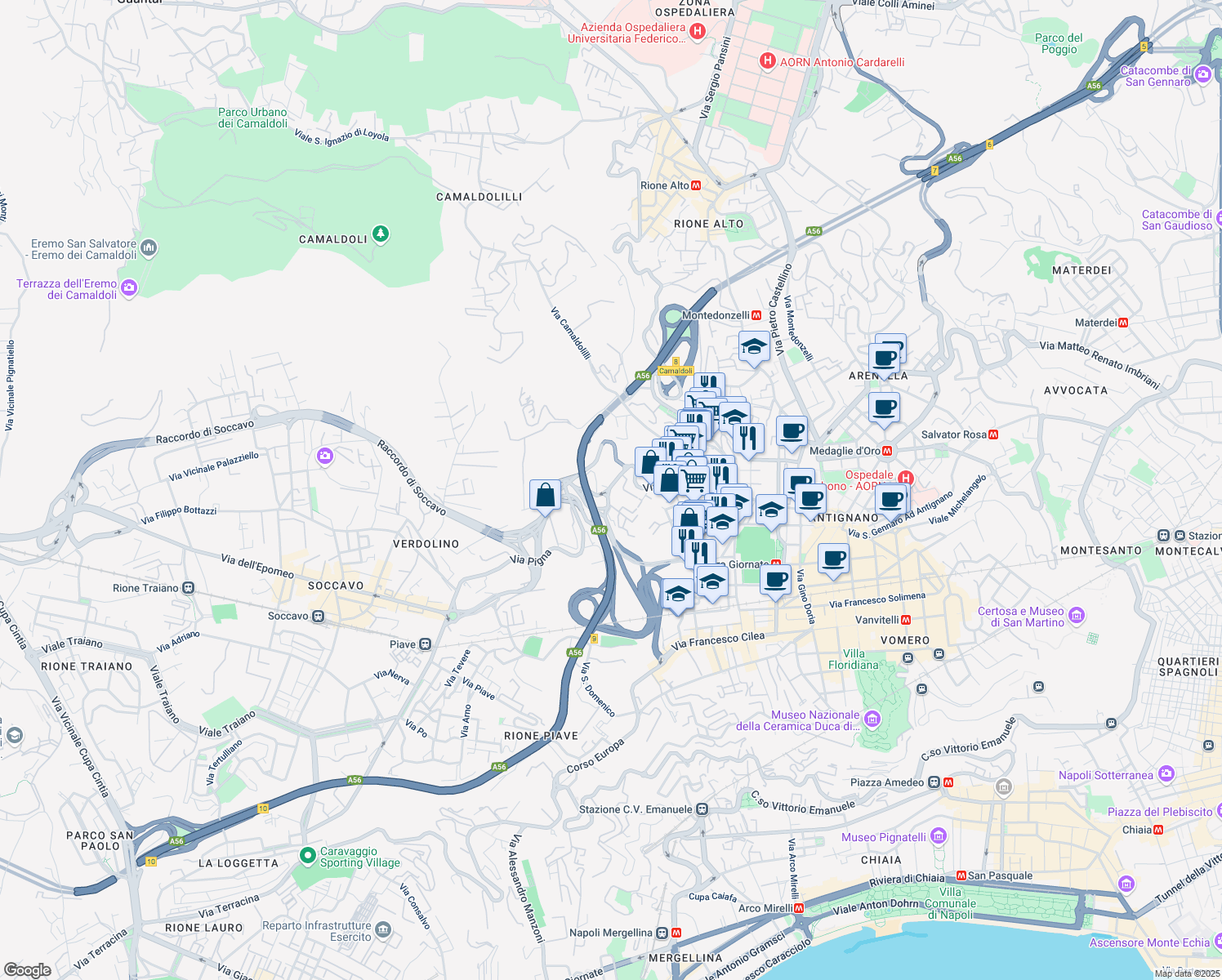
Task: Click the Camaldoli park tree icon
Action: [380, 234]
